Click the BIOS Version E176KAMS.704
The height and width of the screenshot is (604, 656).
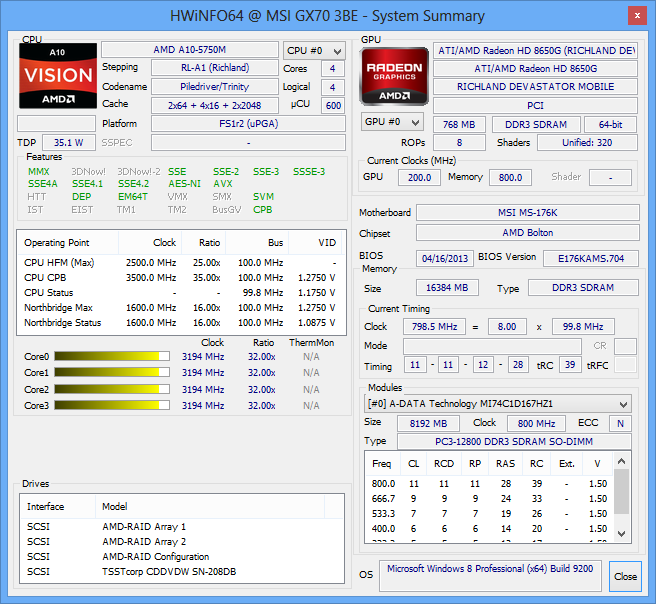591,258
